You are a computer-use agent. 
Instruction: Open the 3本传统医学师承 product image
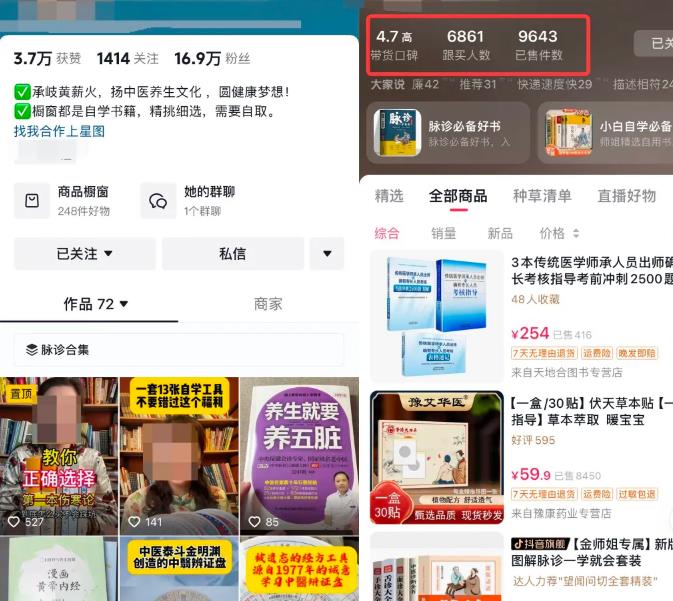[x=437, y=316]
